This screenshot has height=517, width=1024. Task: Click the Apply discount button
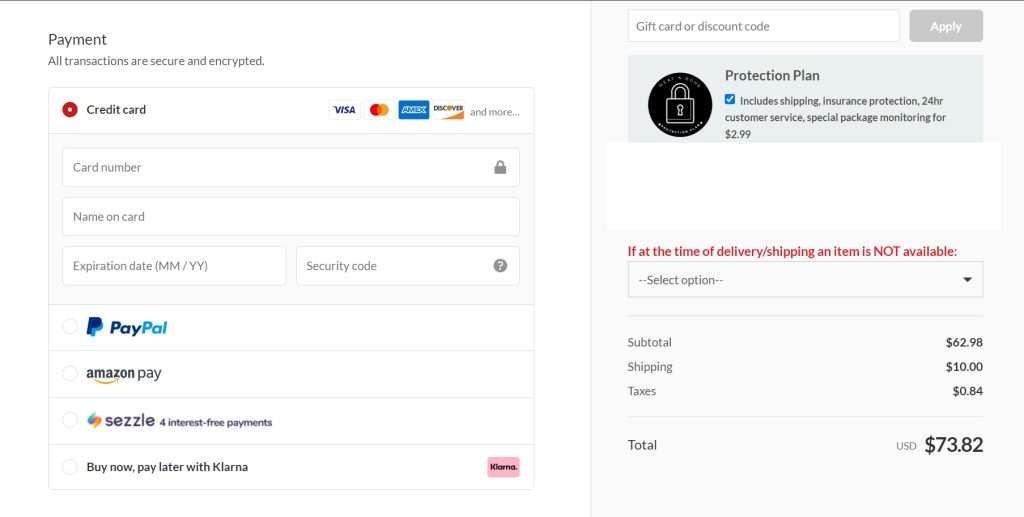946,26
